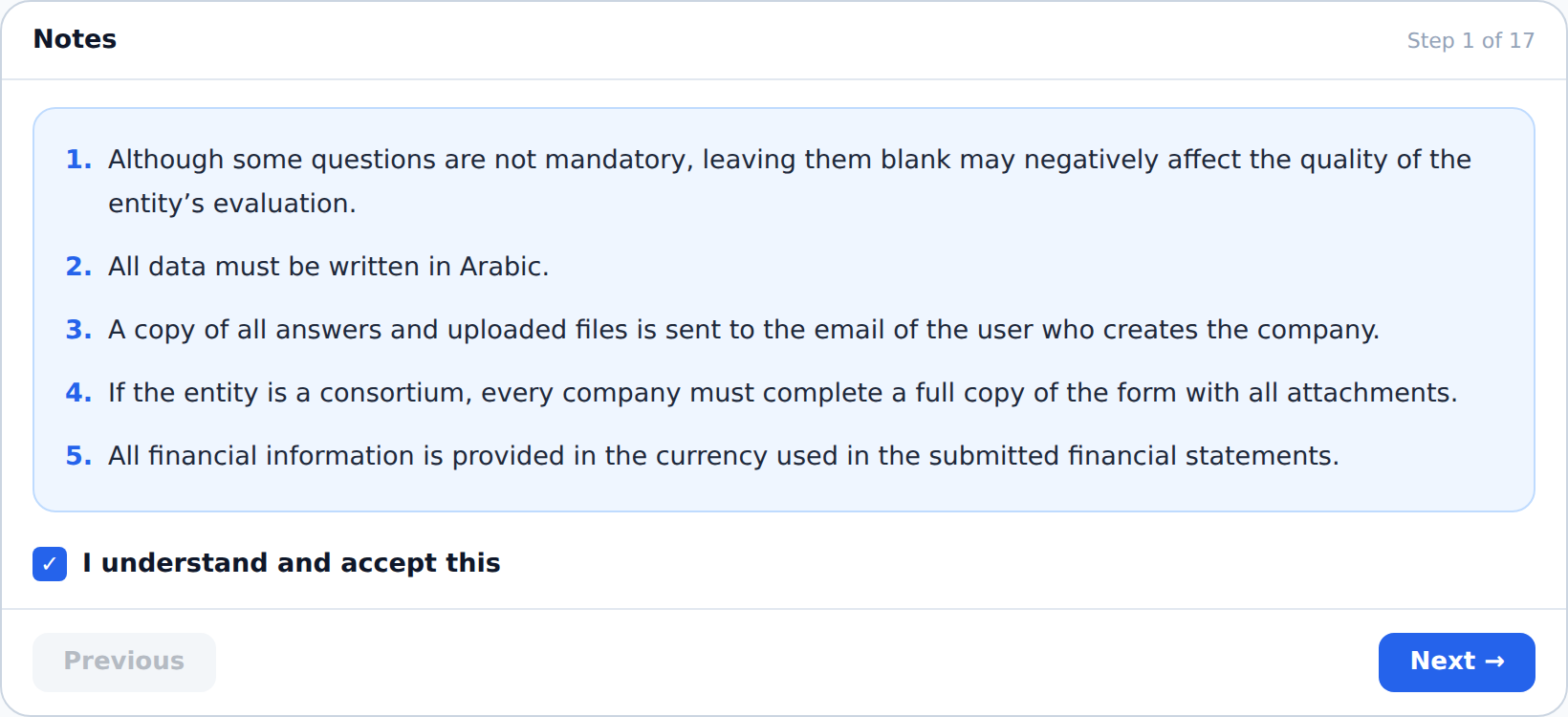Click the blue list number "1."
This screenshot has width=1568, height=717.
tap(78, 160)
